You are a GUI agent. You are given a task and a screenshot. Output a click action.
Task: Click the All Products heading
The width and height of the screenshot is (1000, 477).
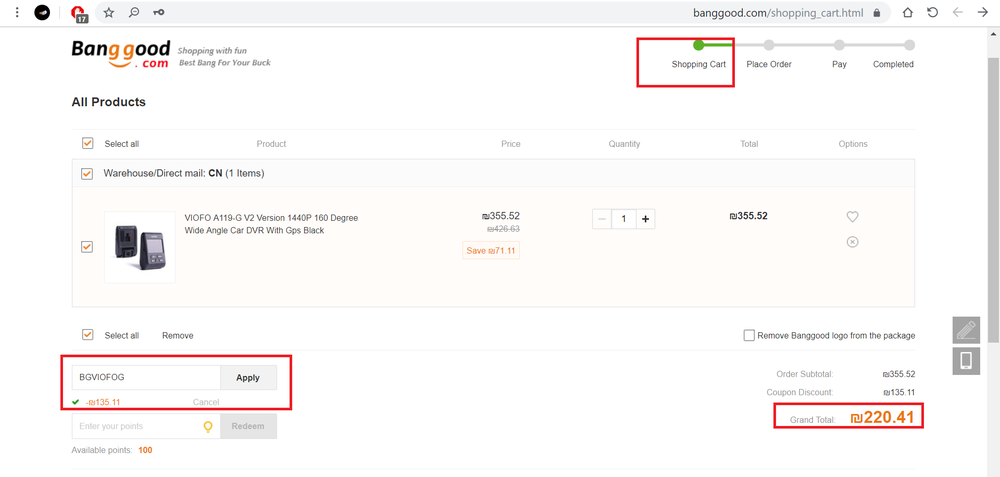[108, 102]
